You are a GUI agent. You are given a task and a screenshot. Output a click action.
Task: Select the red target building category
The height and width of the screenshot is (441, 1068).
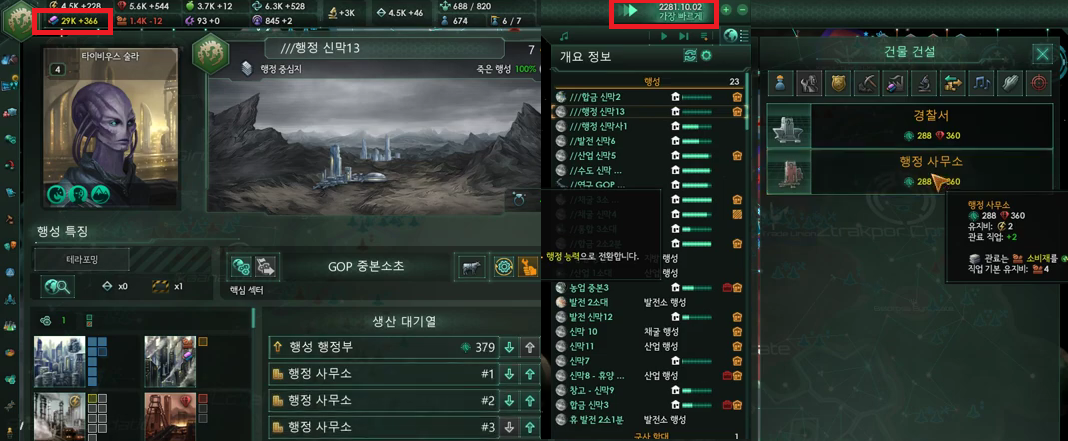click(1037, 83)
